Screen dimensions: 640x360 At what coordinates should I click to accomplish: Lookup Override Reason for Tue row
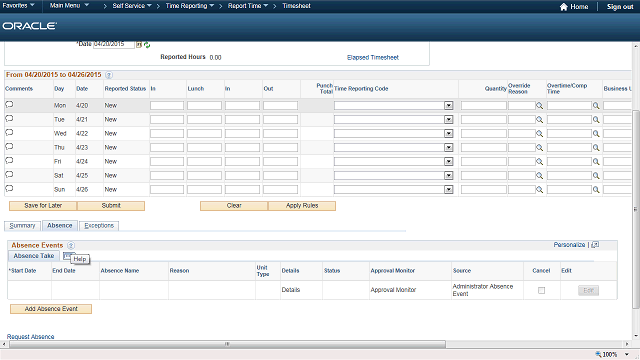540,120
